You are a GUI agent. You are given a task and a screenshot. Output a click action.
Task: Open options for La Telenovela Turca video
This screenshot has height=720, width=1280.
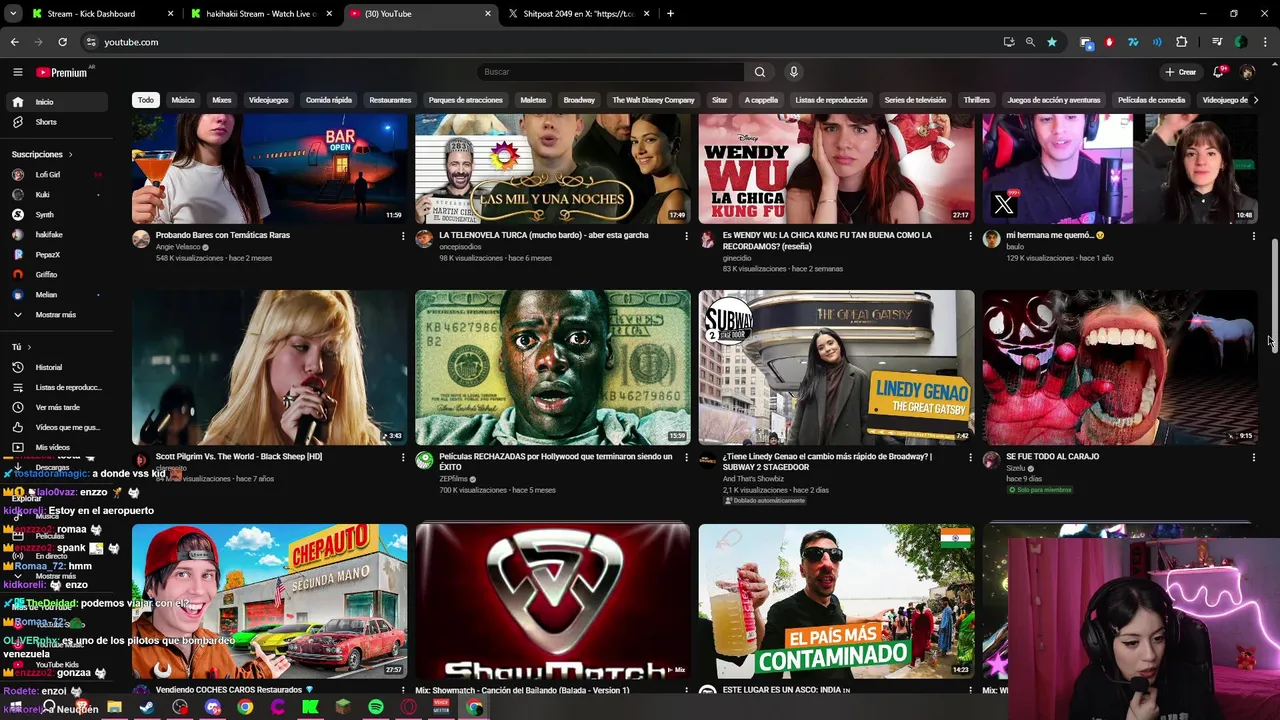point(686,236)
